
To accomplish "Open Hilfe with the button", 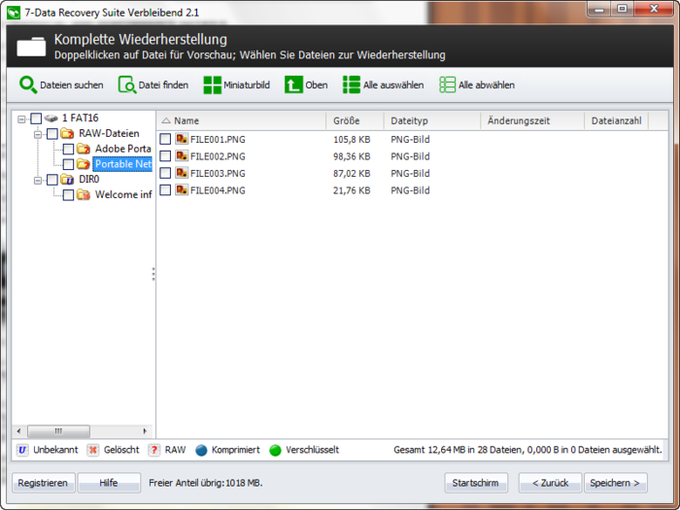I will coord(109,483).
